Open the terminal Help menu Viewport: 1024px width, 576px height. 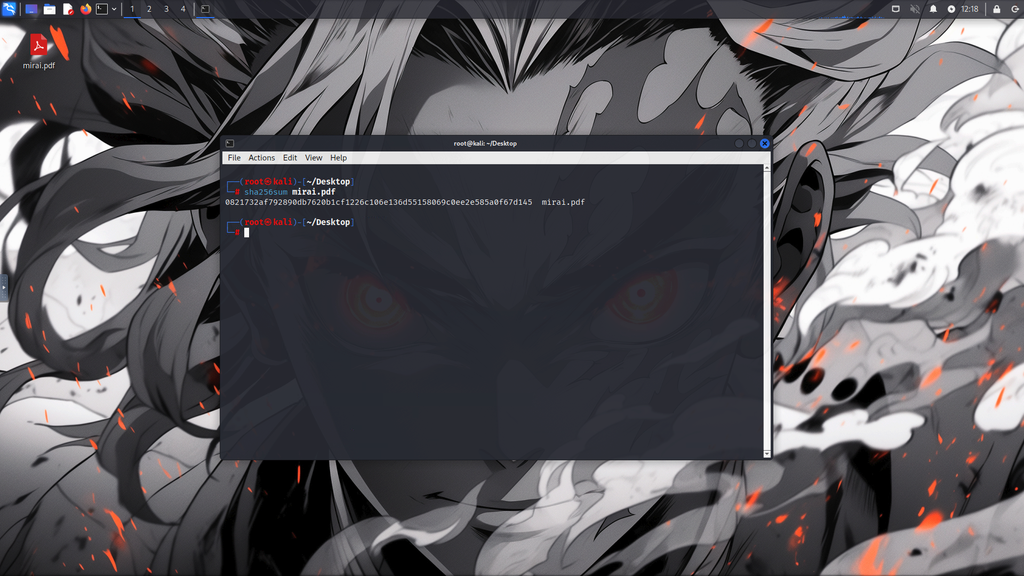(x=338, y=158)
